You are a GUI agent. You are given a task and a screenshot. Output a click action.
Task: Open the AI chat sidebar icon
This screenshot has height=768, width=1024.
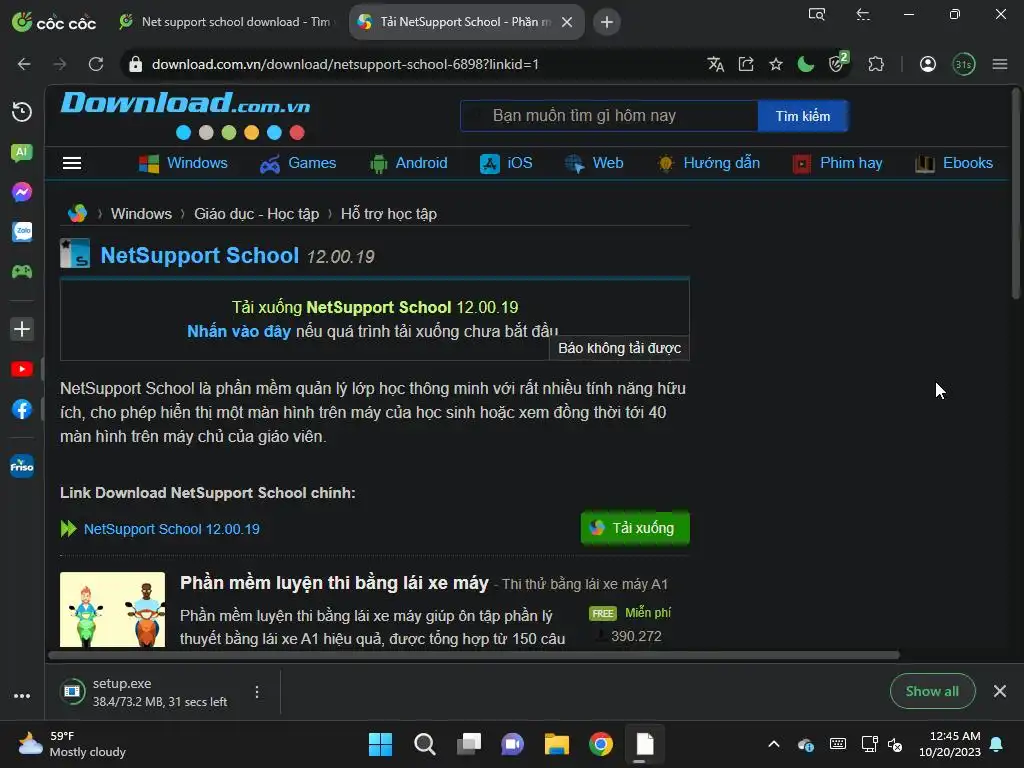(x=22, y=153)
